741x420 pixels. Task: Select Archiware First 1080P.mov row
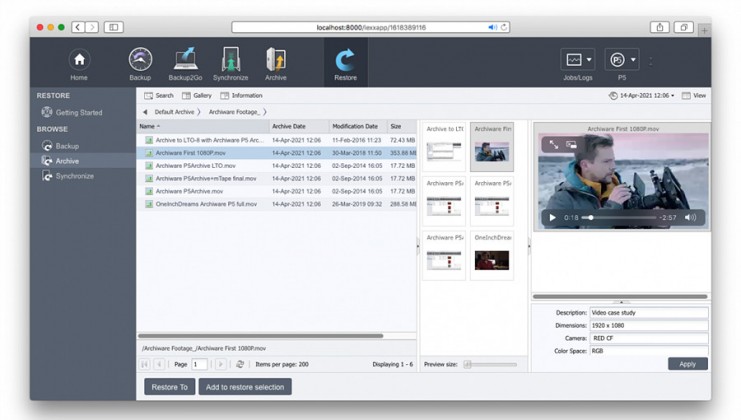(276, 153)
